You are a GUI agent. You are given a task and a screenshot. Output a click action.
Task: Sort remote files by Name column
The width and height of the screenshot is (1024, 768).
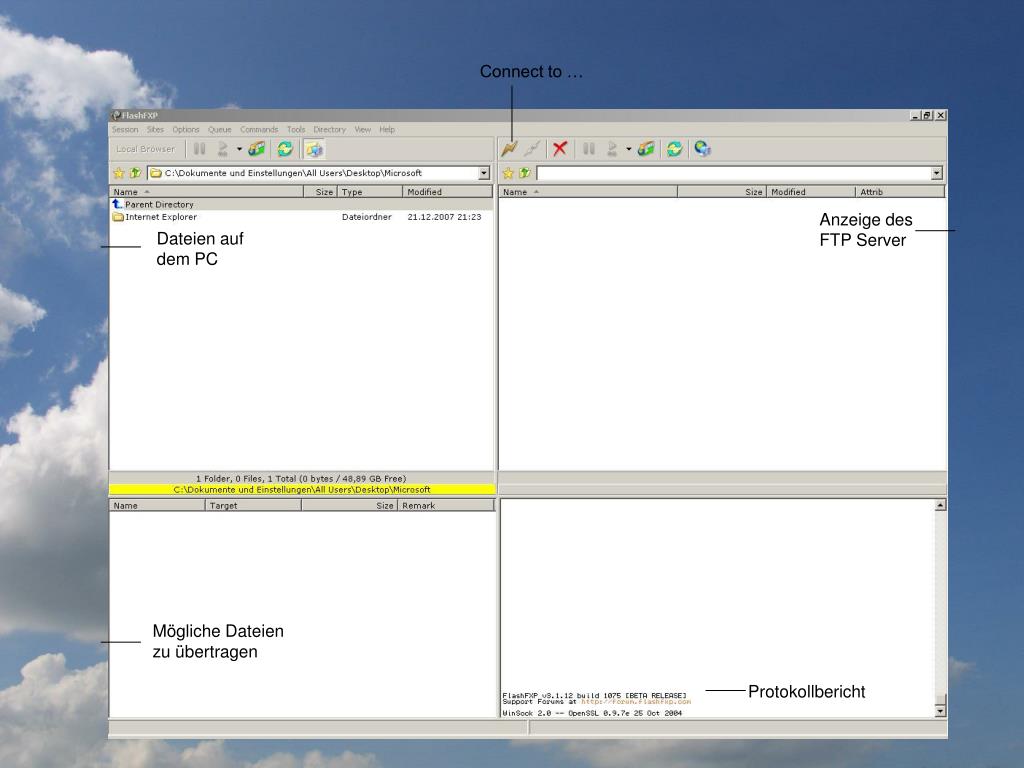coord(588,192)
